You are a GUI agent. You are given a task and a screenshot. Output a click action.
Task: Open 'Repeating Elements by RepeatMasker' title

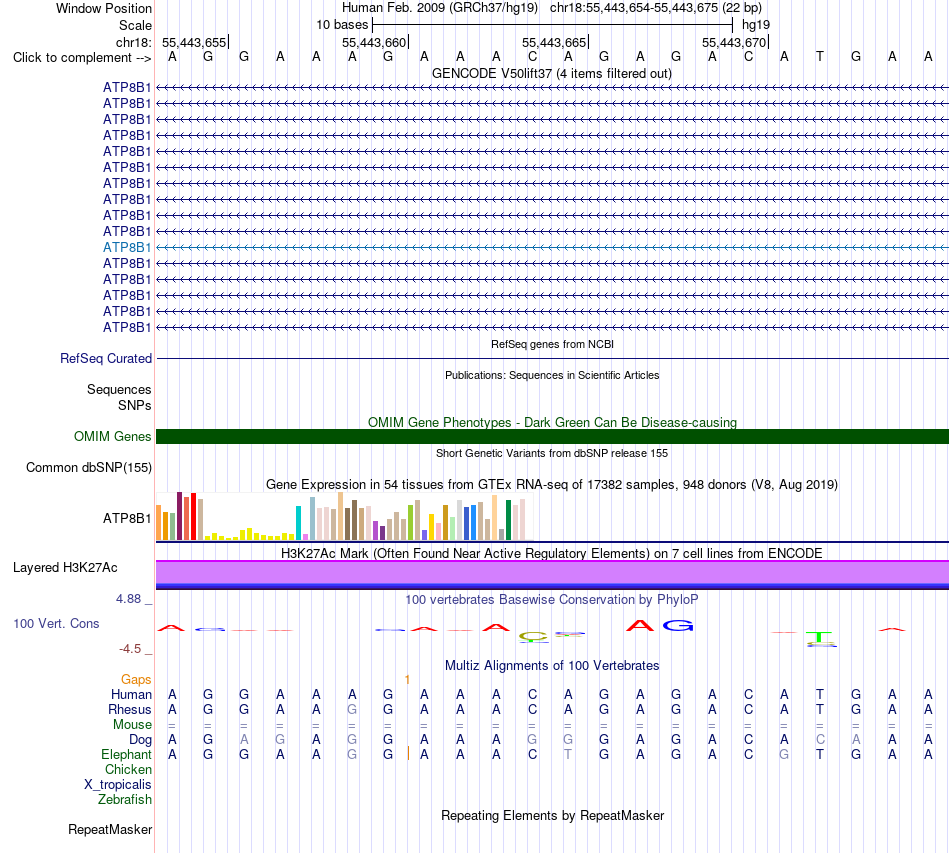(x=552, y=815)
